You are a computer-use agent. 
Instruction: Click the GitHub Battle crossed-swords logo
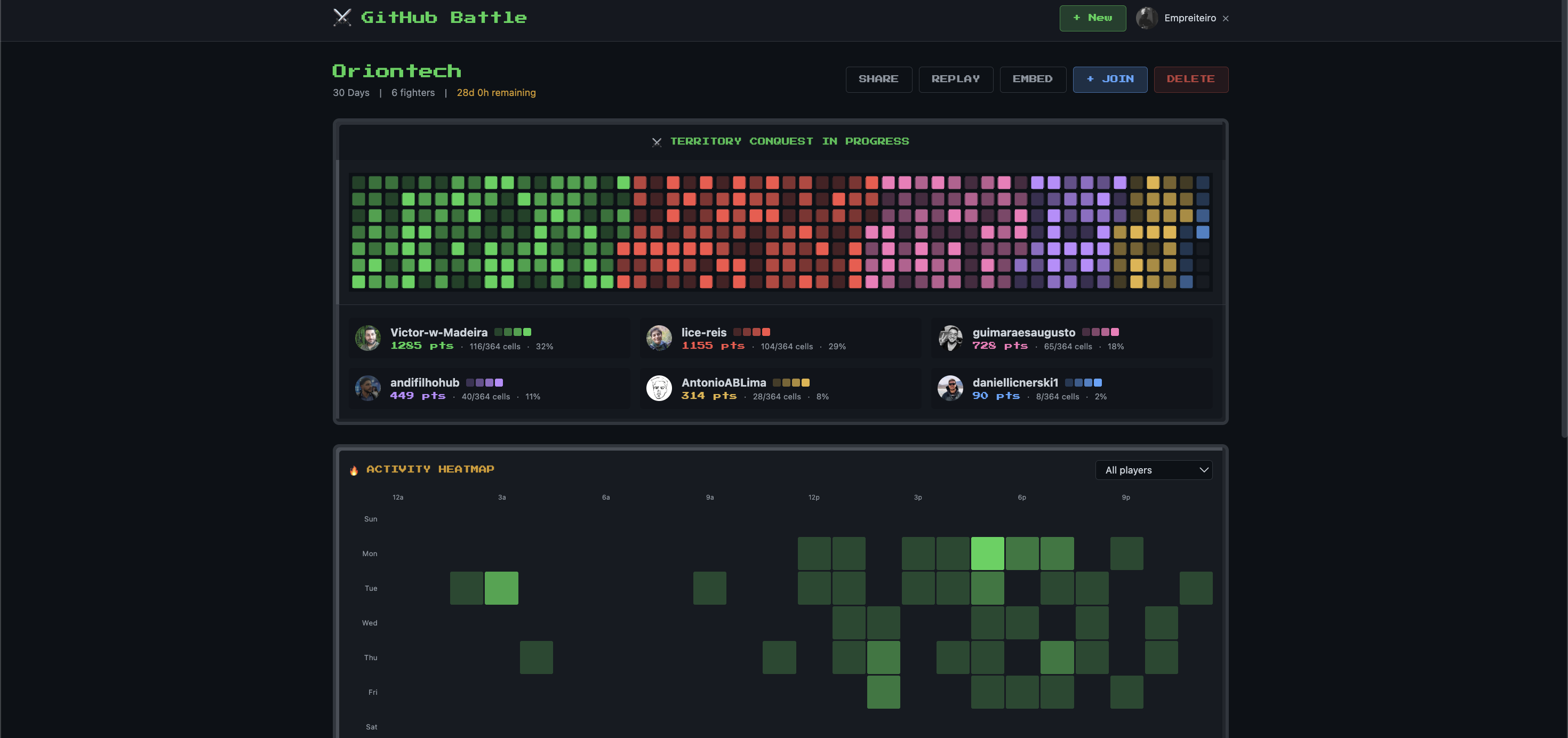pos(342,18)
